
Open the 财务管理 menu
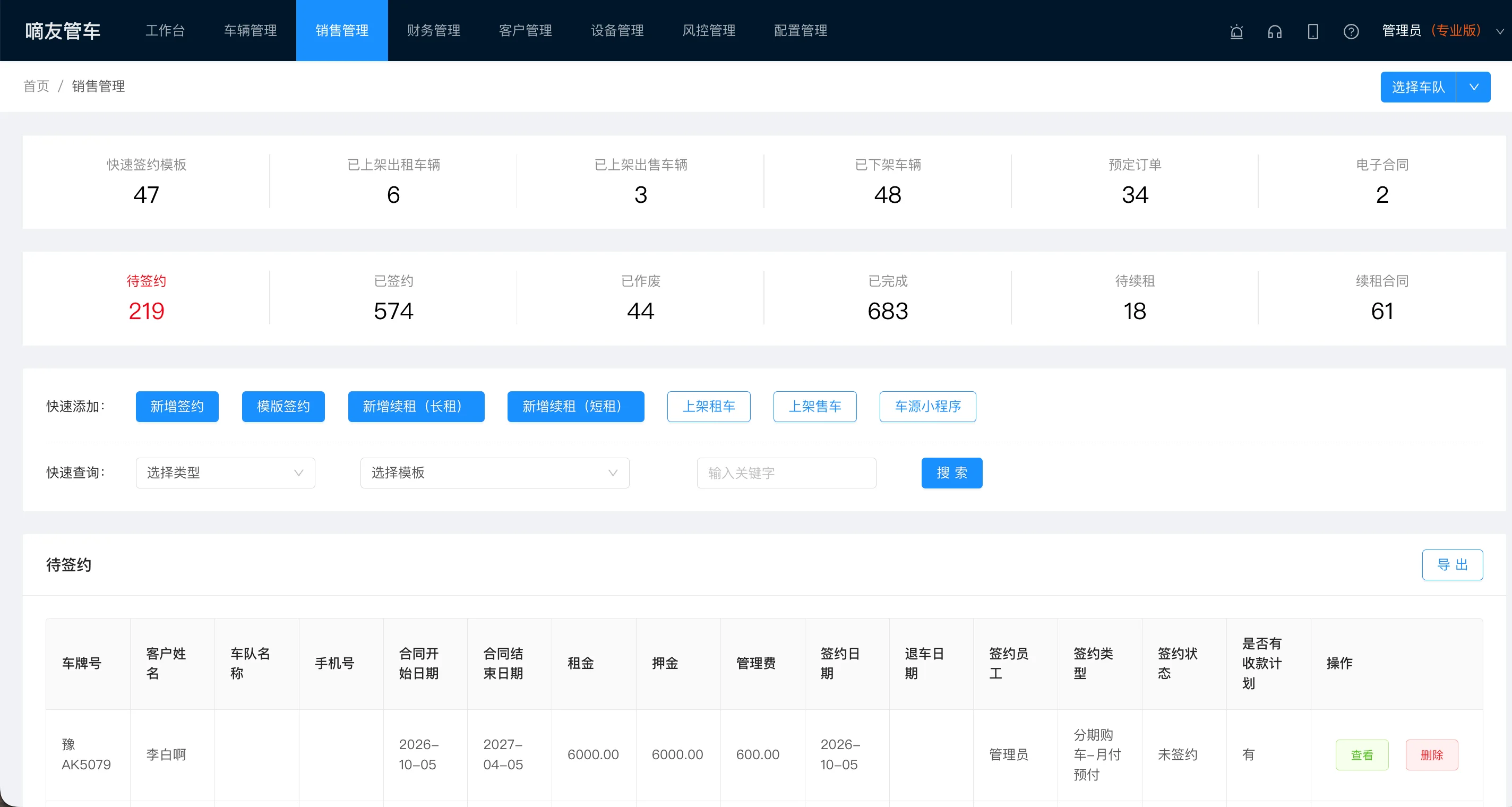pyautogui.click(x=433, y=30)
